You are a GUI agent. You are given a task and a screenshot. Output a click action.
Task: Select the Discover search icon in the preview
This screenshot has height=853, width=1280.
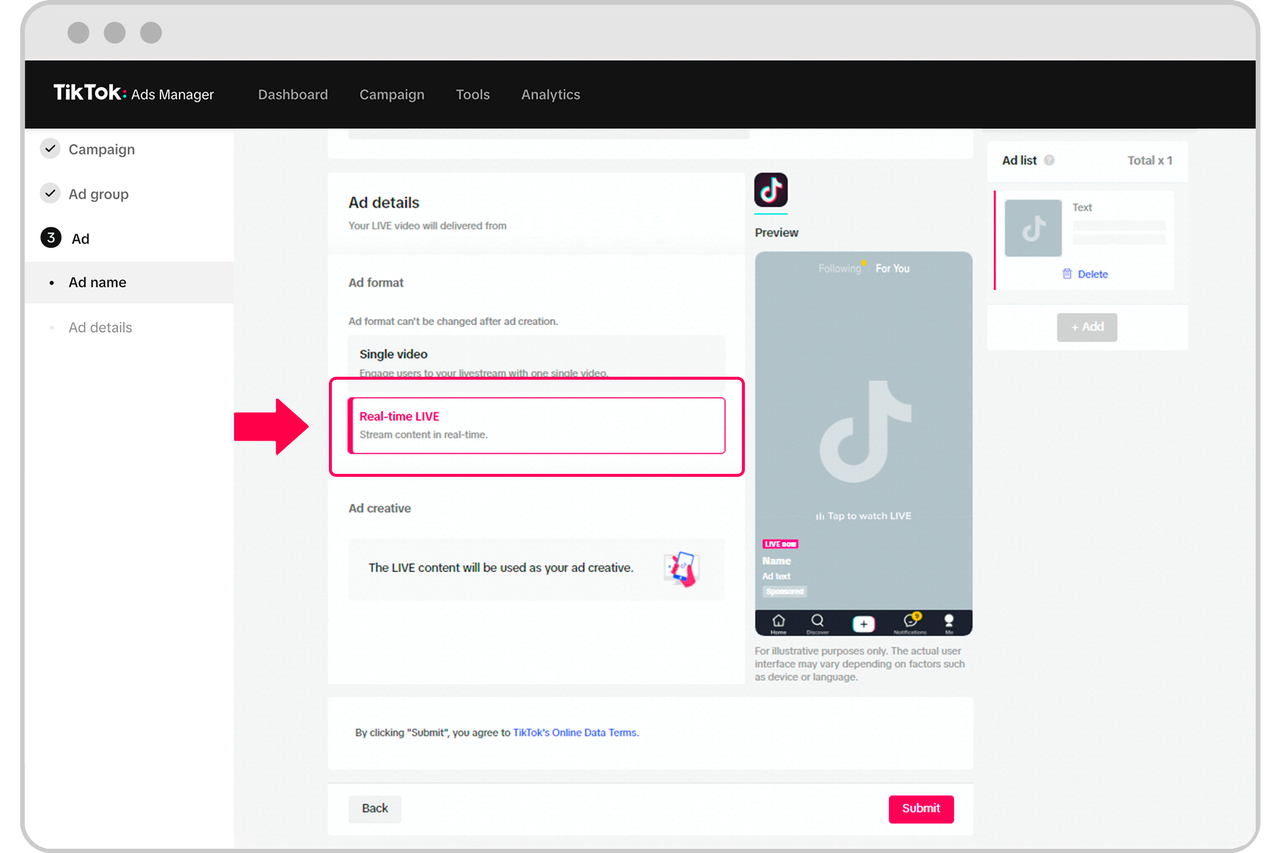click(817, 620)
